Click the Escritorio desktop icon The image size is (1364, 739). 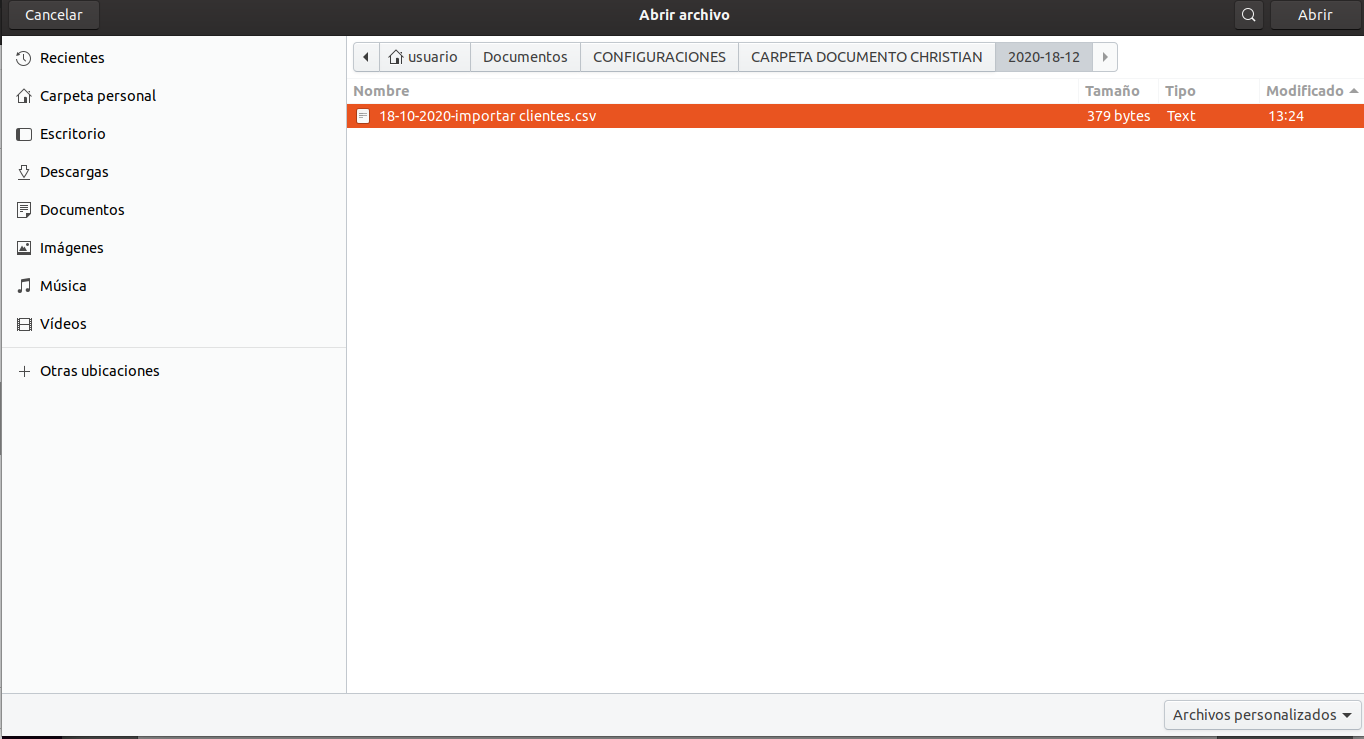pyautogui.click(x=25, y=134)
